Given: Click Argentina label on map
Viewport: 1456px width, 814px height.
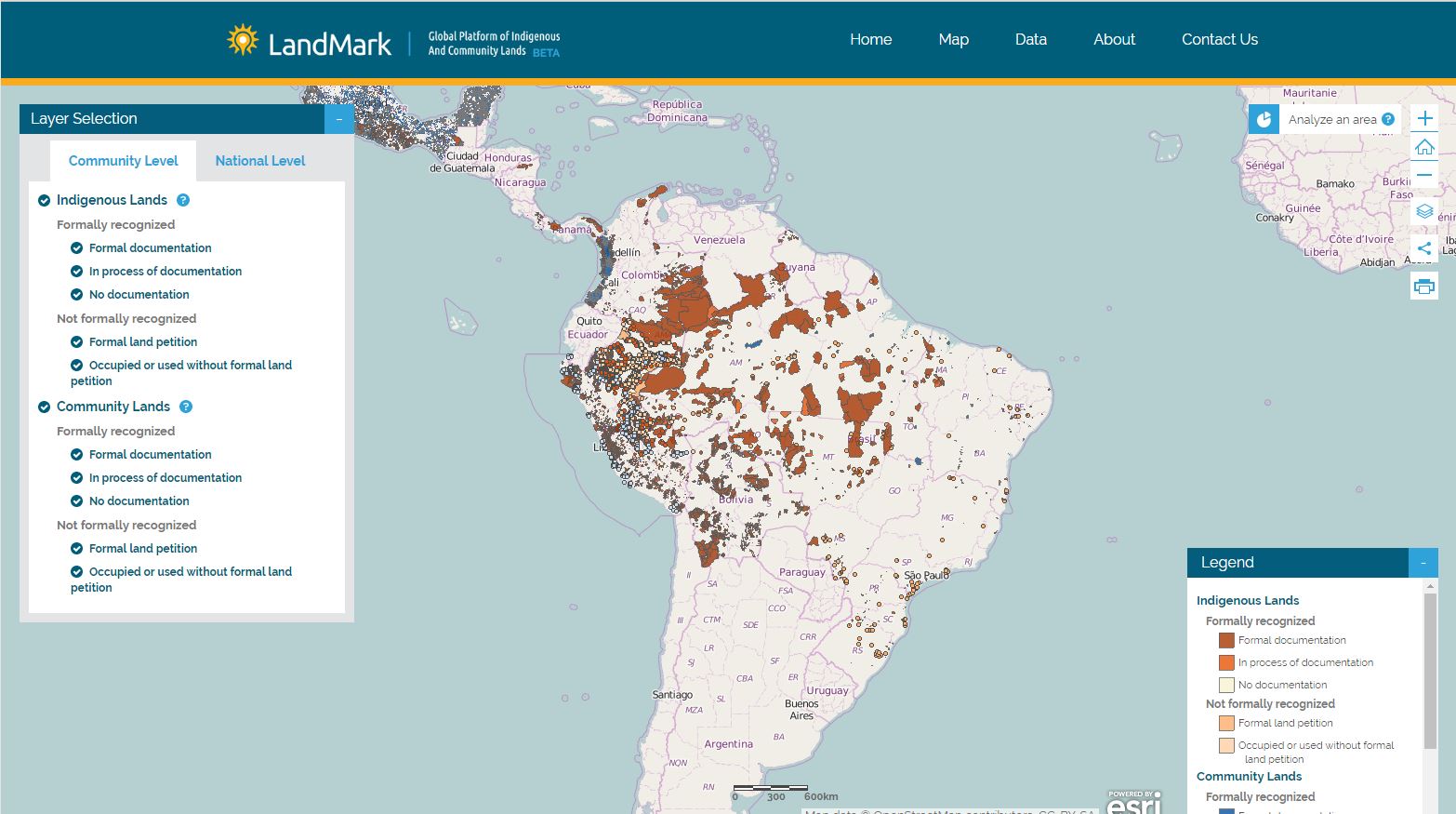Looking at the screenshot, I should [x=729, y=744].
